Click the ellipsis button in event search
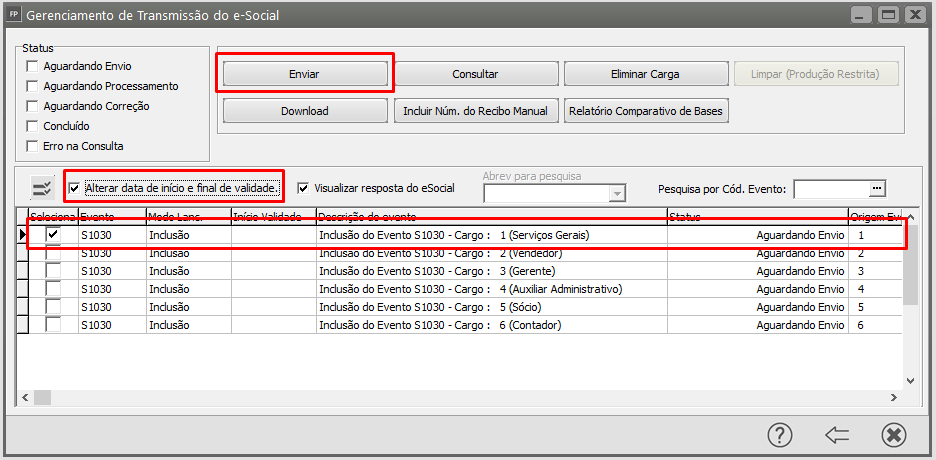Viewport: 936px width, 460px height. tap(877, 188)
